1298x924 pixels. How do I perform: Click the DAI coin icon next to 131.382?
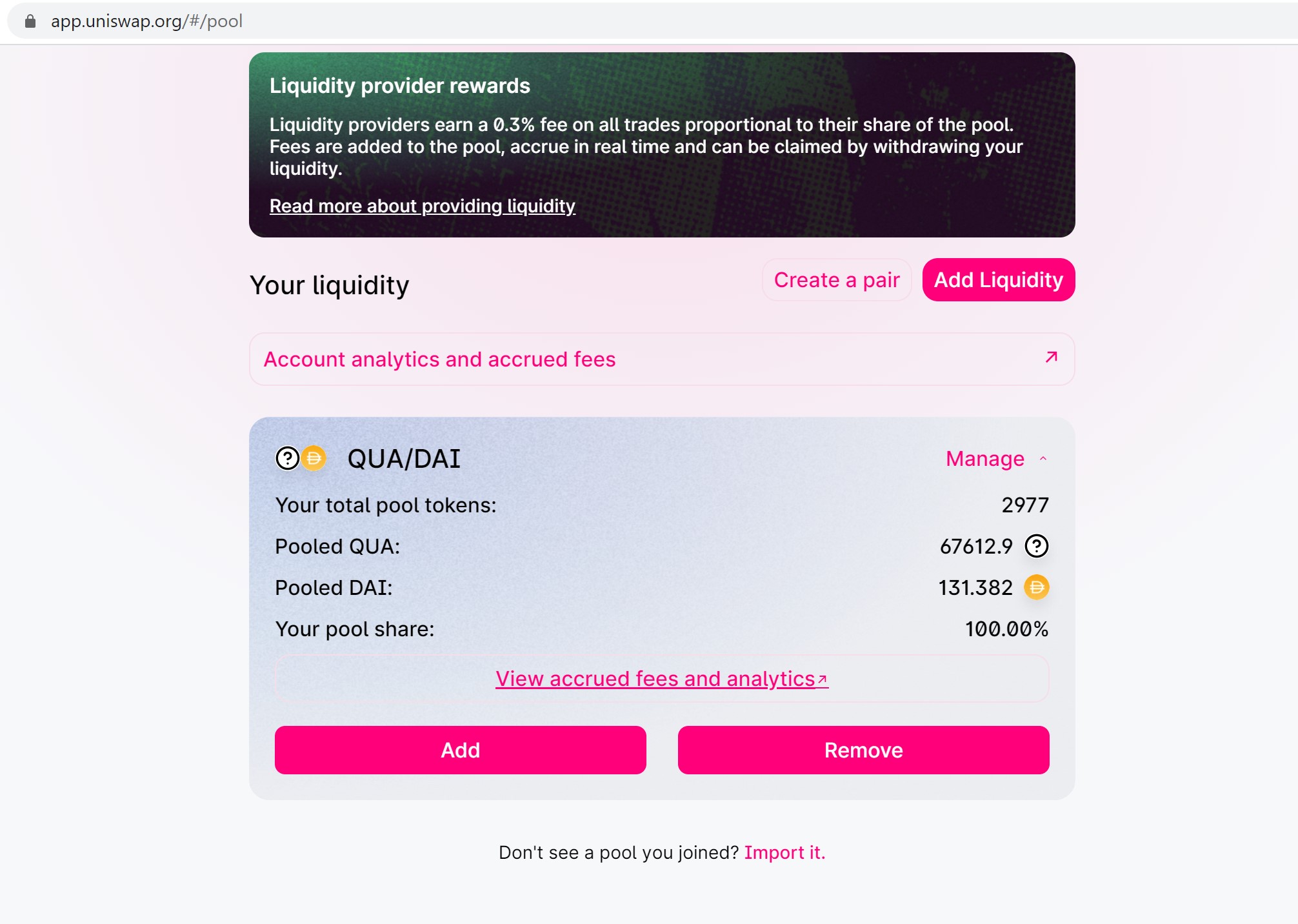tap(1036, 587)
